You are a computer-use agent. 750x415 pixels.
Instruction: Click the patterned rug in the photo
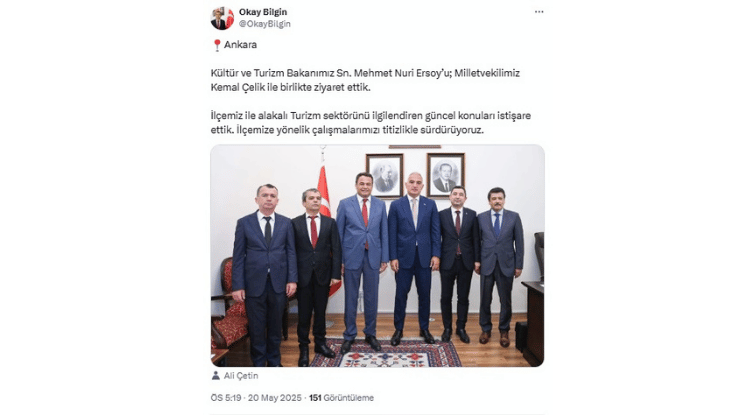pyautogui.click(x=386, y=353)
